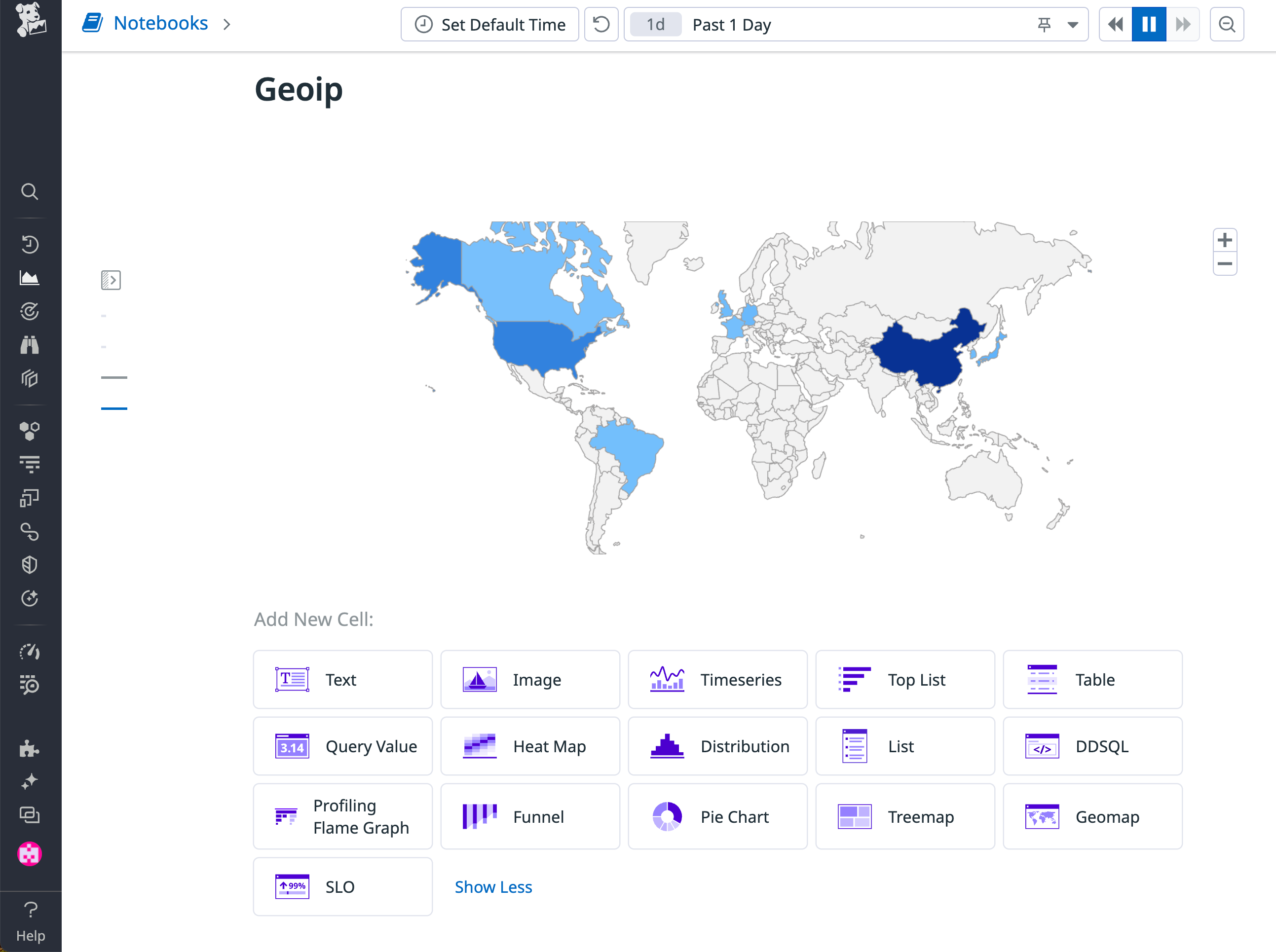This screenshot has height=952, width=1276.
Task: Open the Service Map link icon
Action: [30, 532]
